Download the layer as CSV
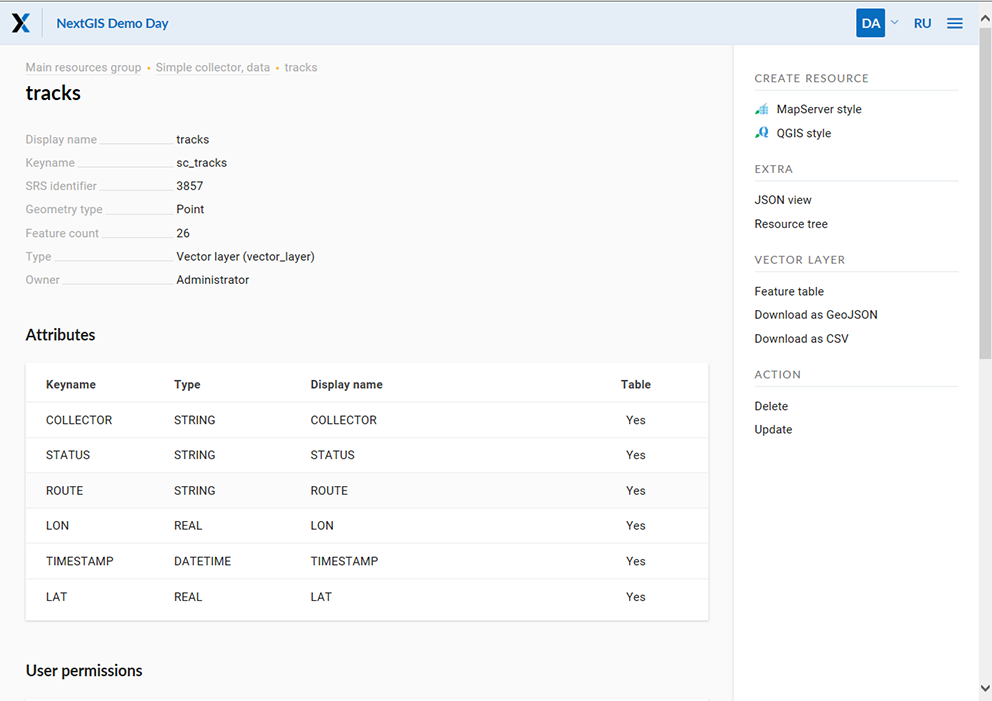 [x=802, y=338]
